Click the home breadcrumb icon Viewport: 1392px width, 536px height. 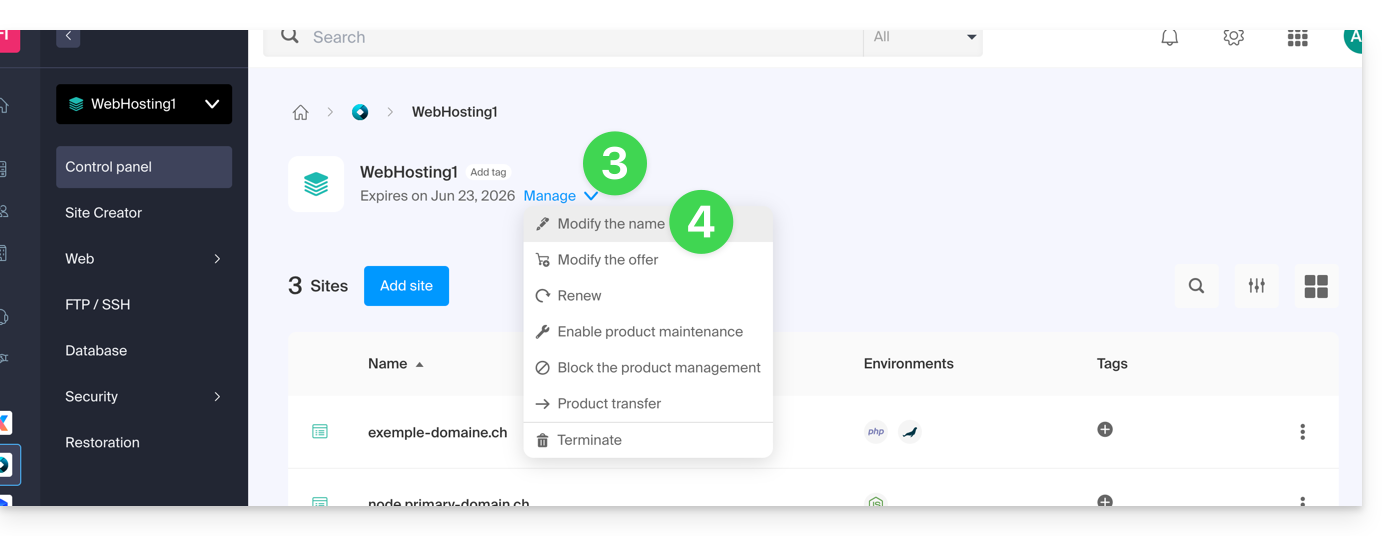[x=300, y=112]
